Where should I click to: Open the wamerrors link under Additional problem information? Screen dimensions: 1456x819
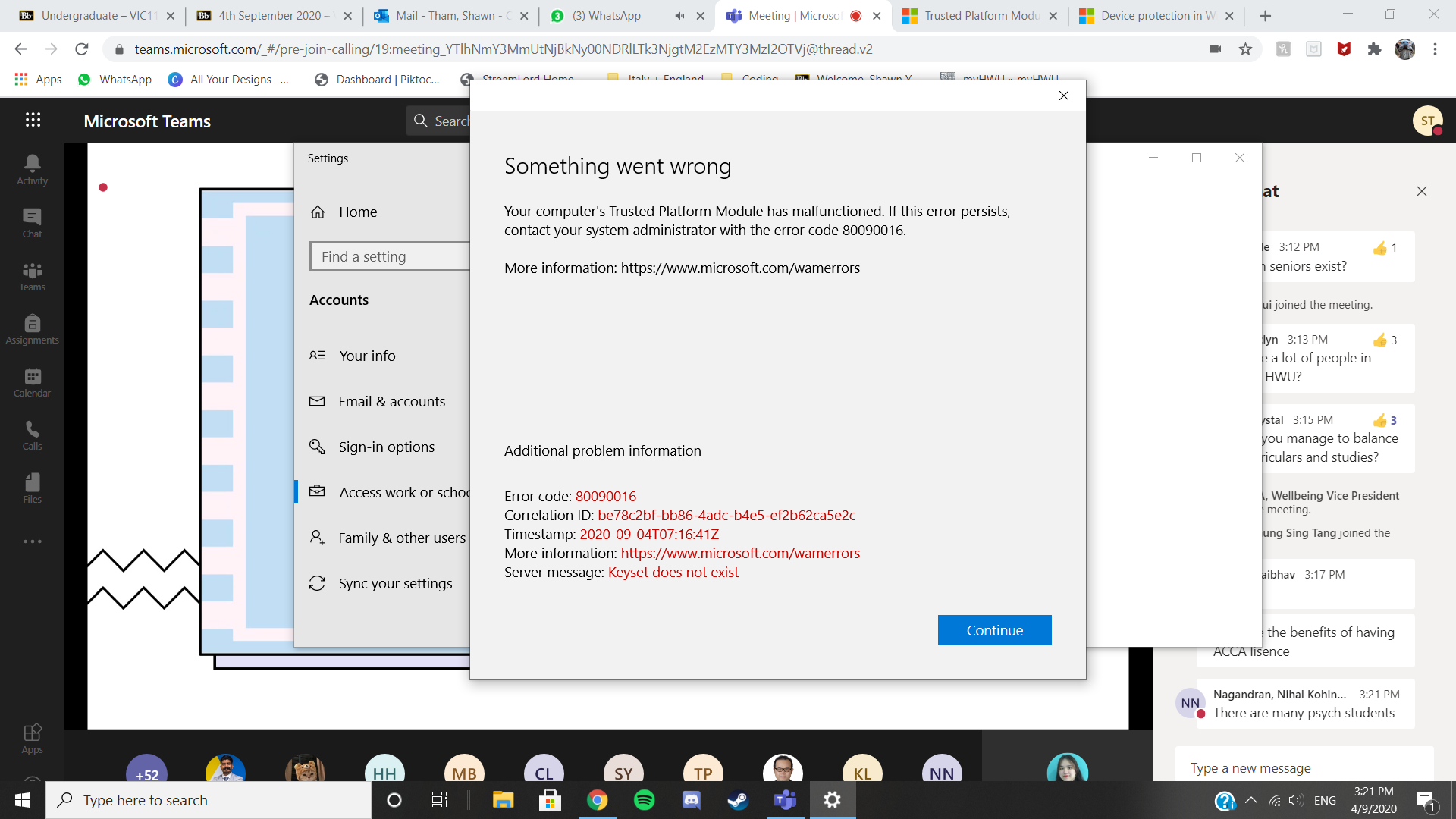[740, 554]
